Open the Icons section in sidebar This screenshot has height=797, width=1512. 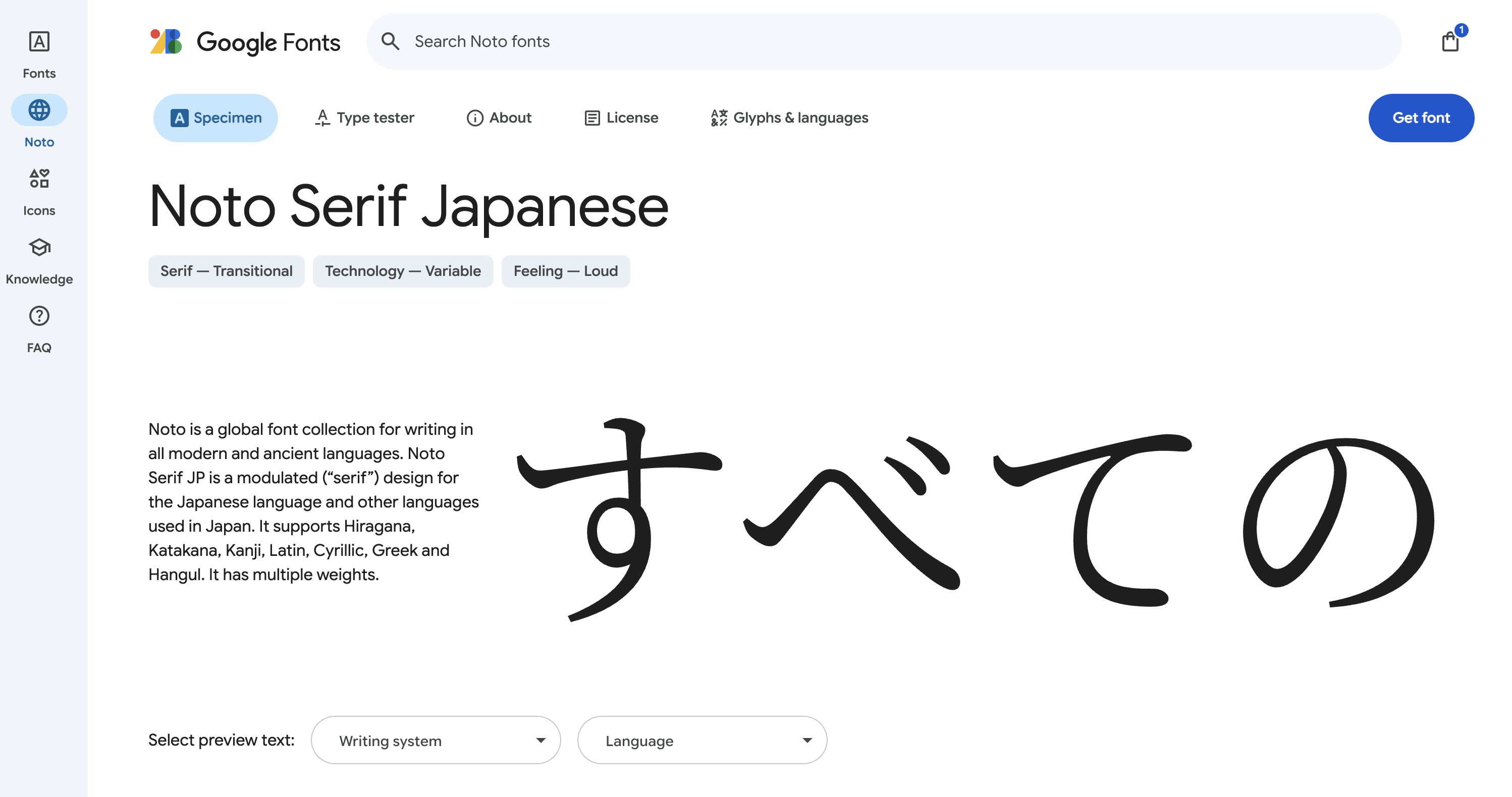point(39,192)
